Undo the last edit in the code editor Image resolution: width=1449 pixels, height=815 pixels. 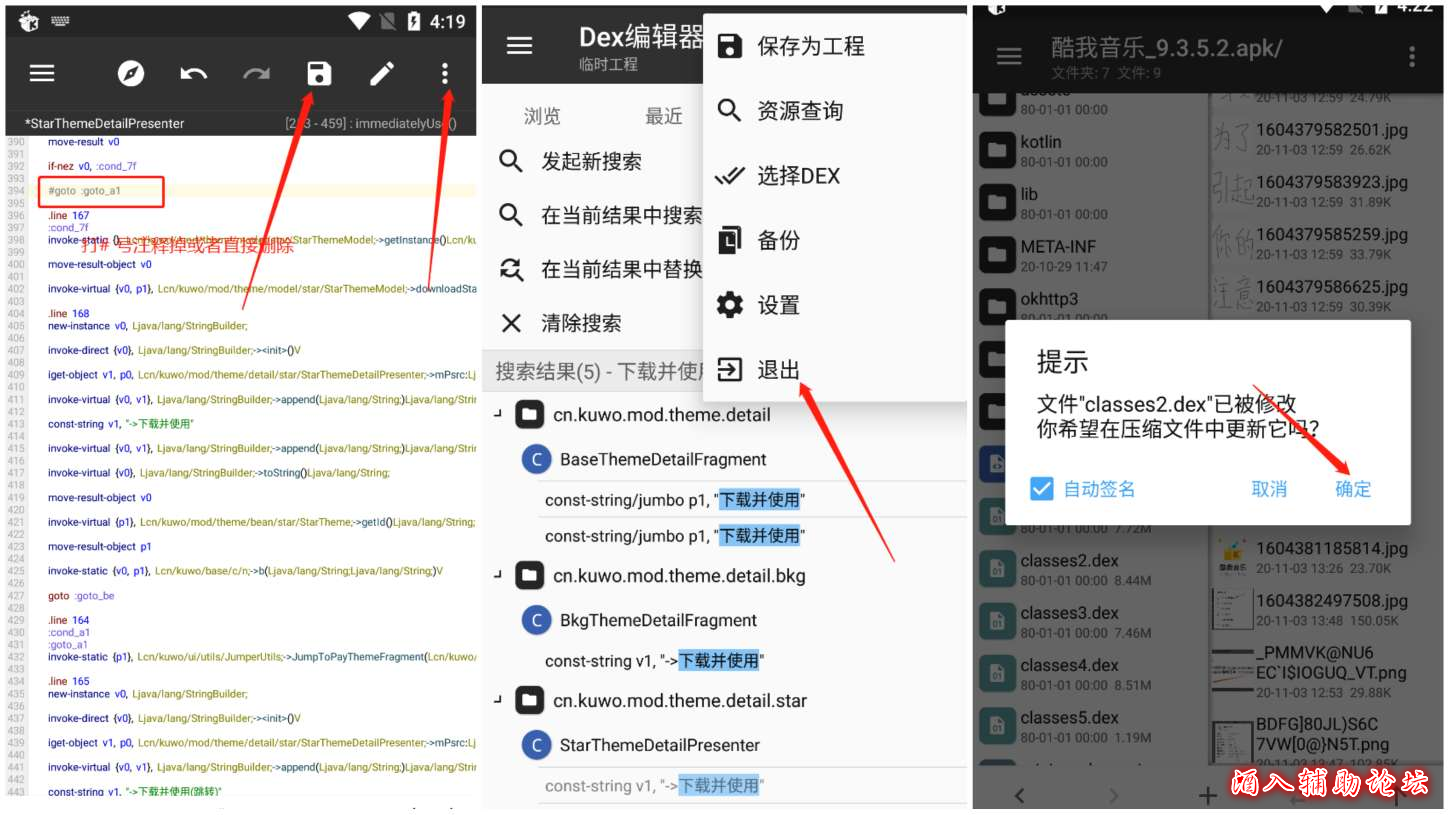point(193,73)
